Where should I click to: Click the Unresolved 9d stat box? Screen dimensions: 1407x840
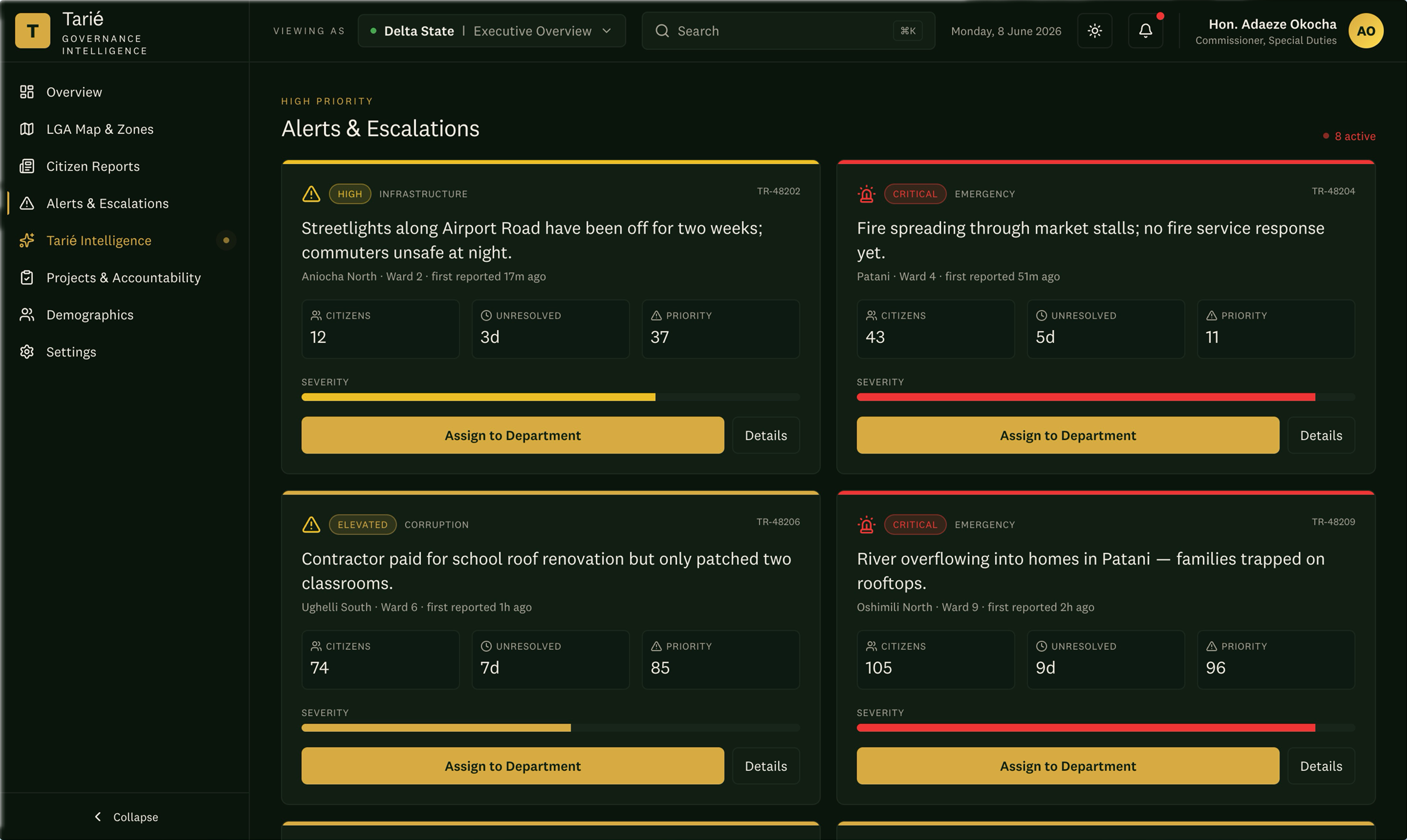[x=1106, y=659]
